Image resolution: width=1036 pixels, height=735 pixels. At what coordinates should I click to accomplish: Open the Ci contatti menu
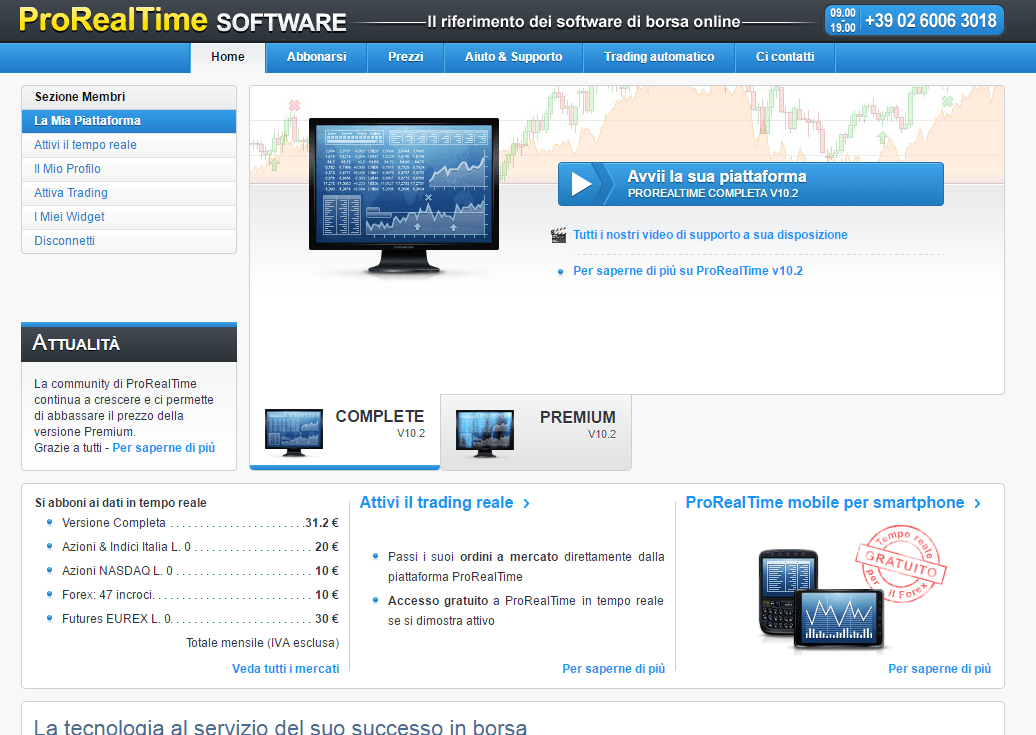pos(785,58)
